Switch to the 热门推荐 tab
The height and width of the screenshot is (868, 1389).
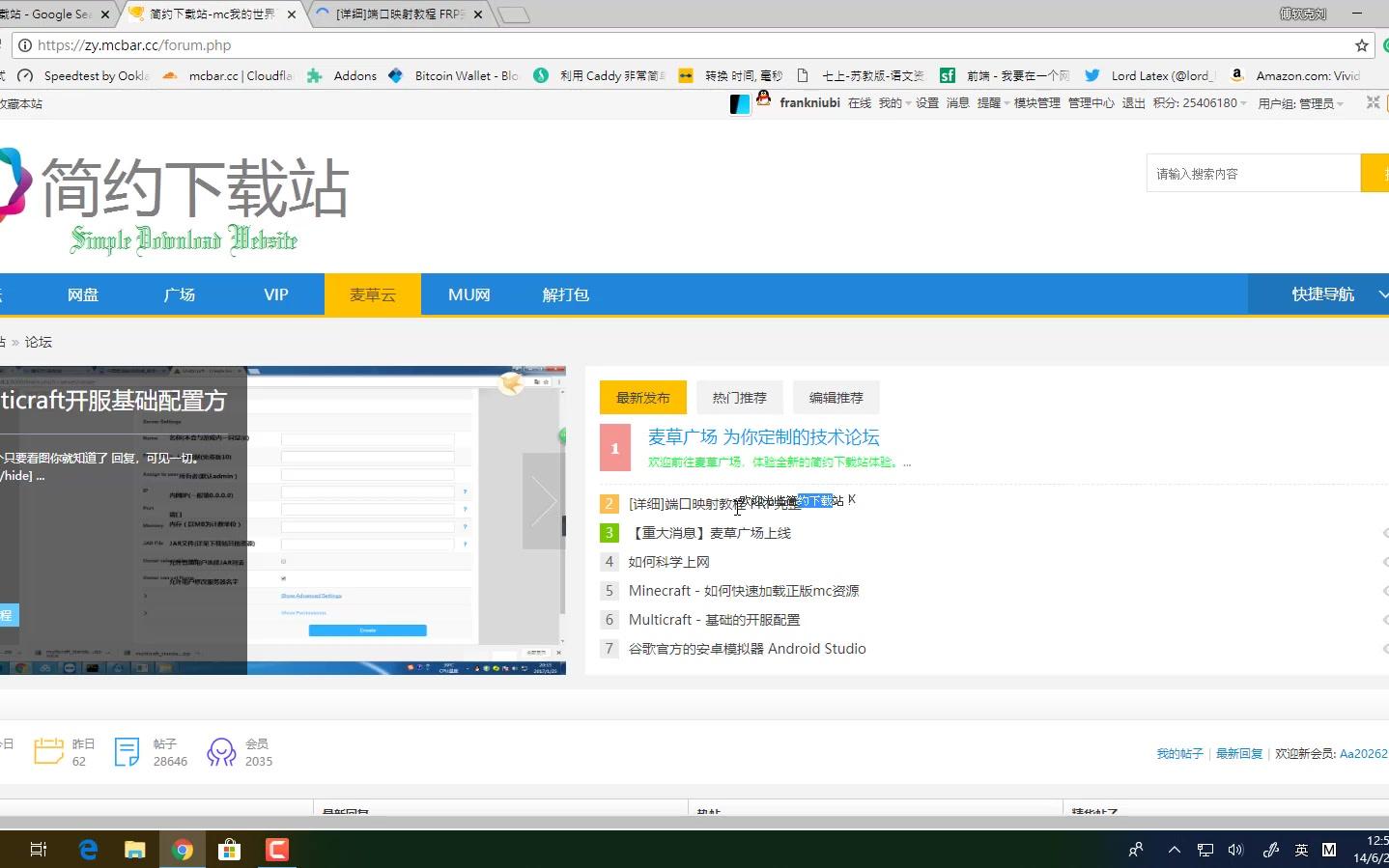[x=739, y=397]
